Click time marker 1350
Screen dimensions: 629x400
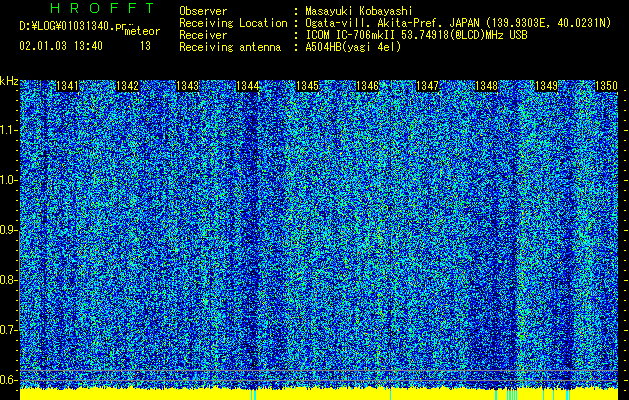606,86
